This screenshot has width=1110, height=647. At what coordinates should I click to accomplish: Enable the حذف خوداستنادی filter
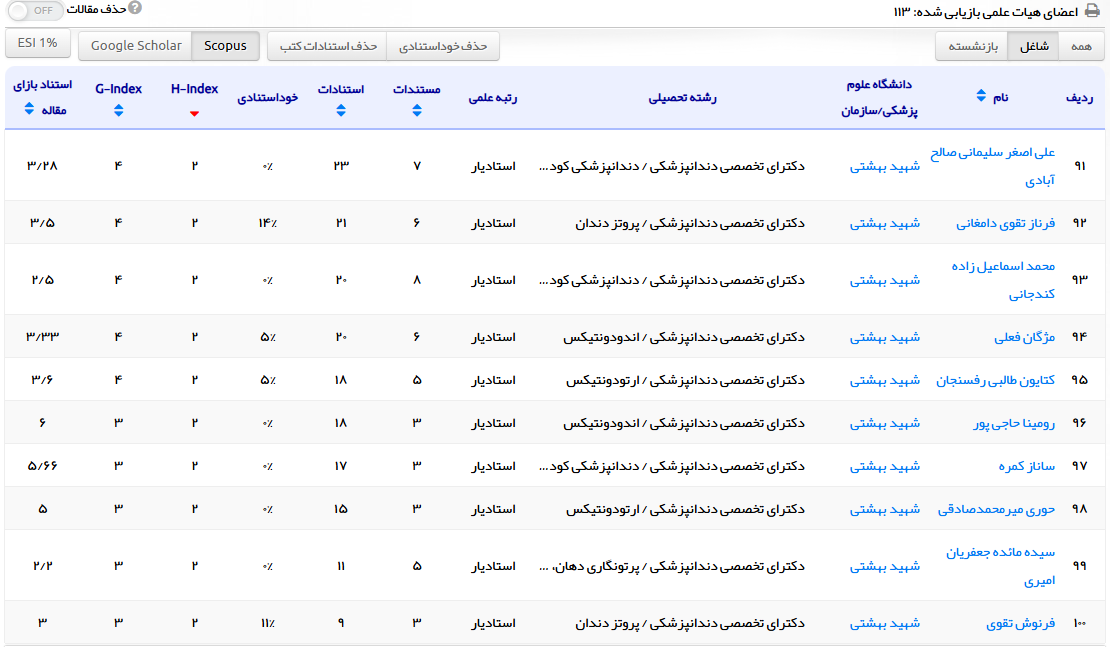[443, 46]
